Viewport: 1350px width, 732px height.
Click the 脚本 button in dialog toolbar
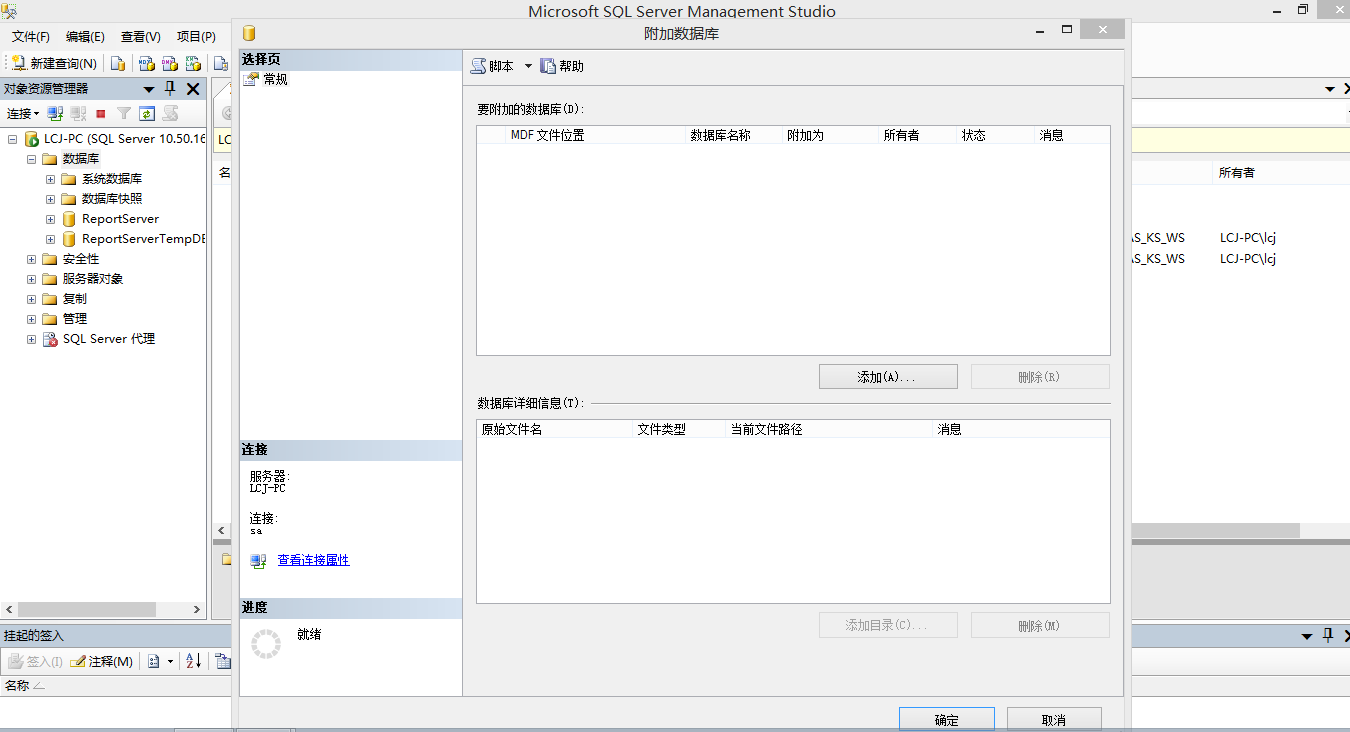tap(493, 66)
